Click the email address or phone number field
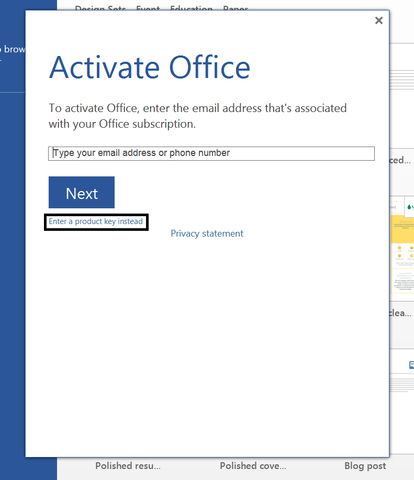The width and height of the screenshot is (414, 480). [x=211, y=153]
